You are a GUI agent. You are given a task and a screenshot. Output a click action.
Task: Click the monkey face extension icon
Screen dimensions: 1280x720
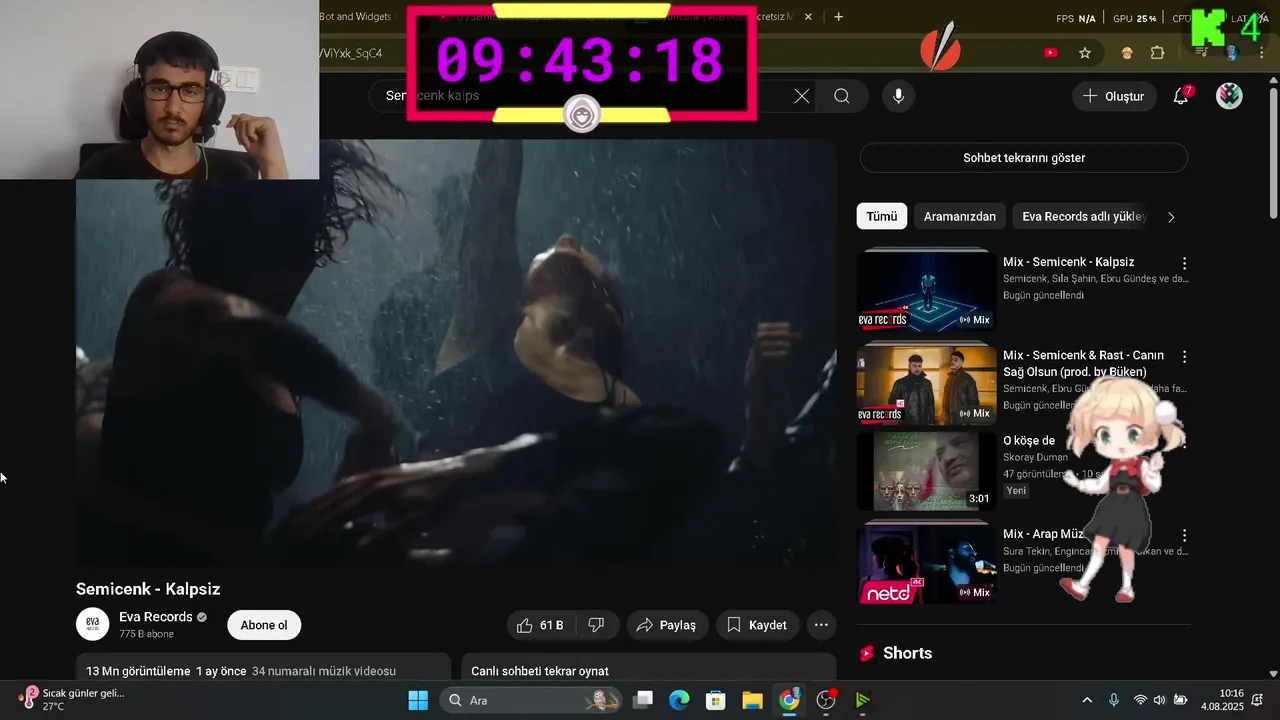(x=1127, y=53)
